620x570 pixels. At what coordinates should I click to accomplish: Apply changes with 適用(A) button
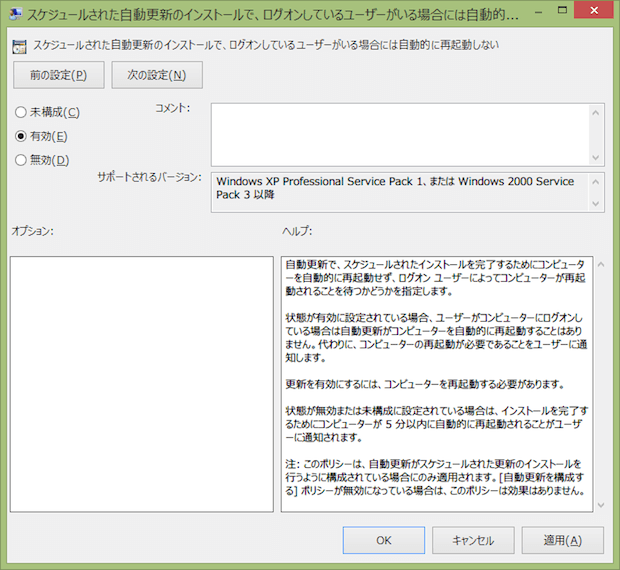coord(562,540)
